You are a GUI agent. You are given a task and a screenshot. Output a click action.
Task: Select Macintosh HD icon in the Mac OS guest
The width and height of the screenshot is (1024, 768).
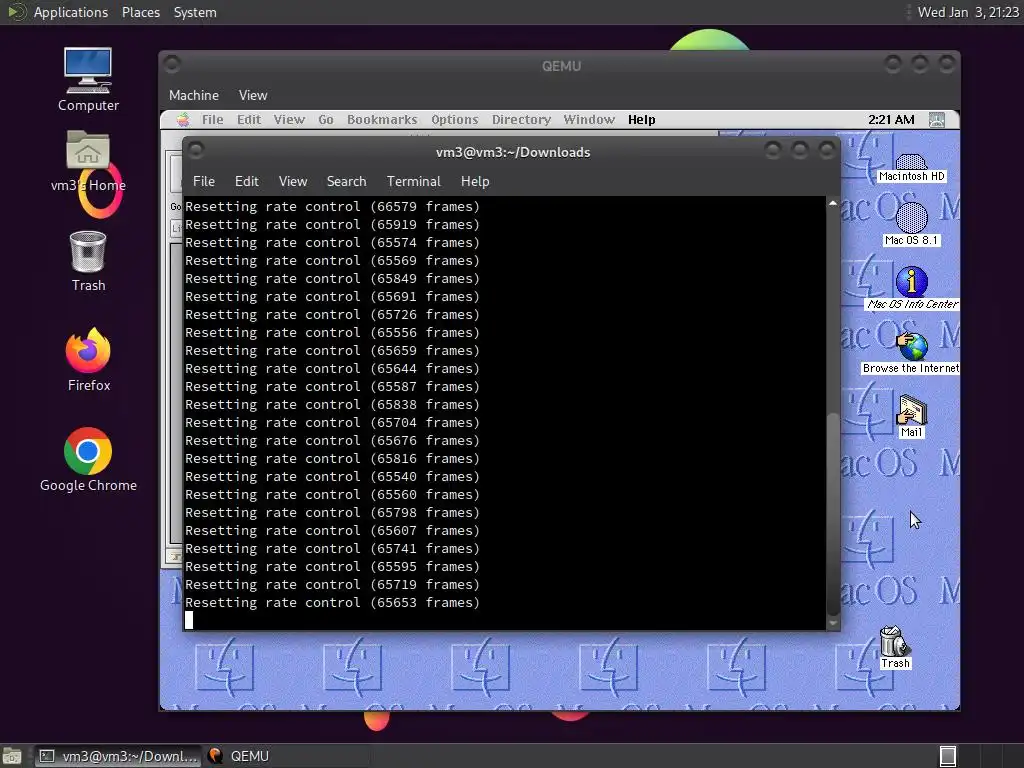click(911, 168)
